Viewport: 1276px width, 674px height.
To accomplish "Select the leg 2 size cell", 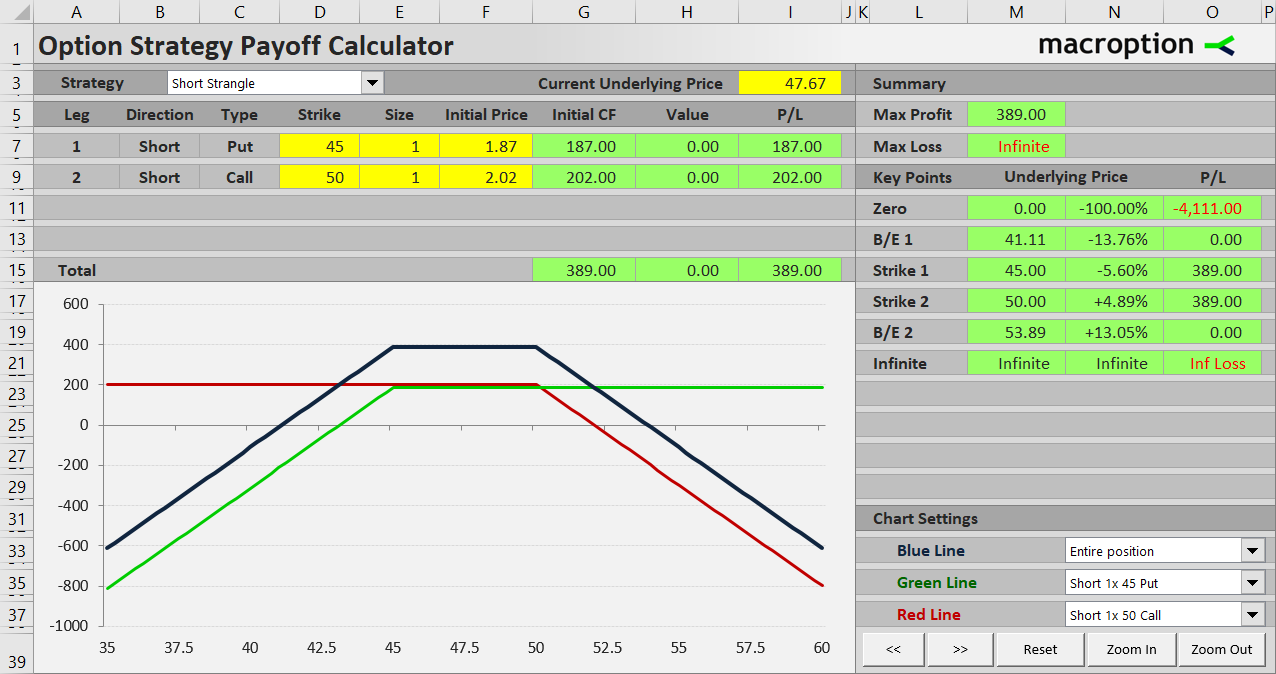I will [399, 177].
